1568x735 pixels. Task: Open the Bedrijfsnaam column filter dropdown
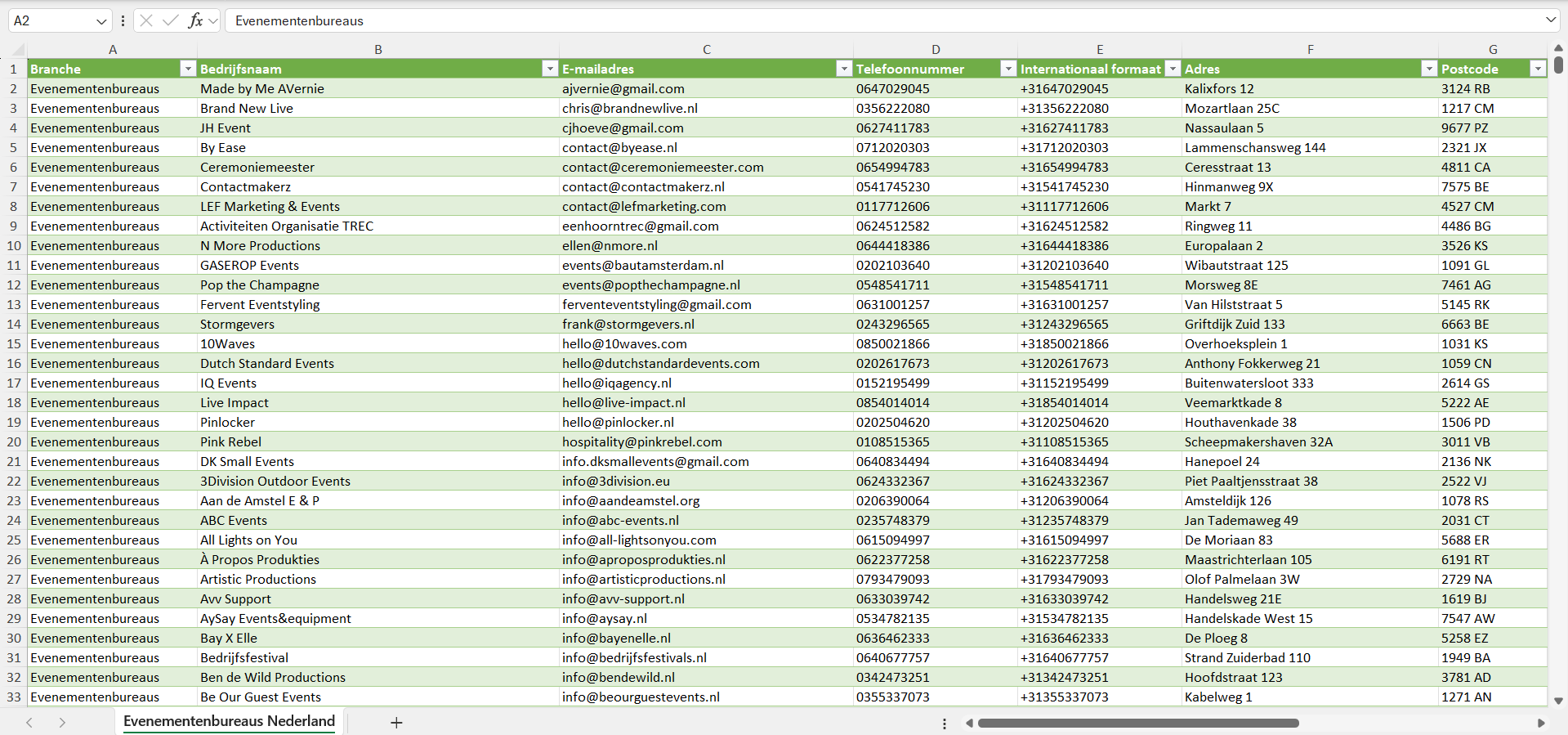point(550,69)
